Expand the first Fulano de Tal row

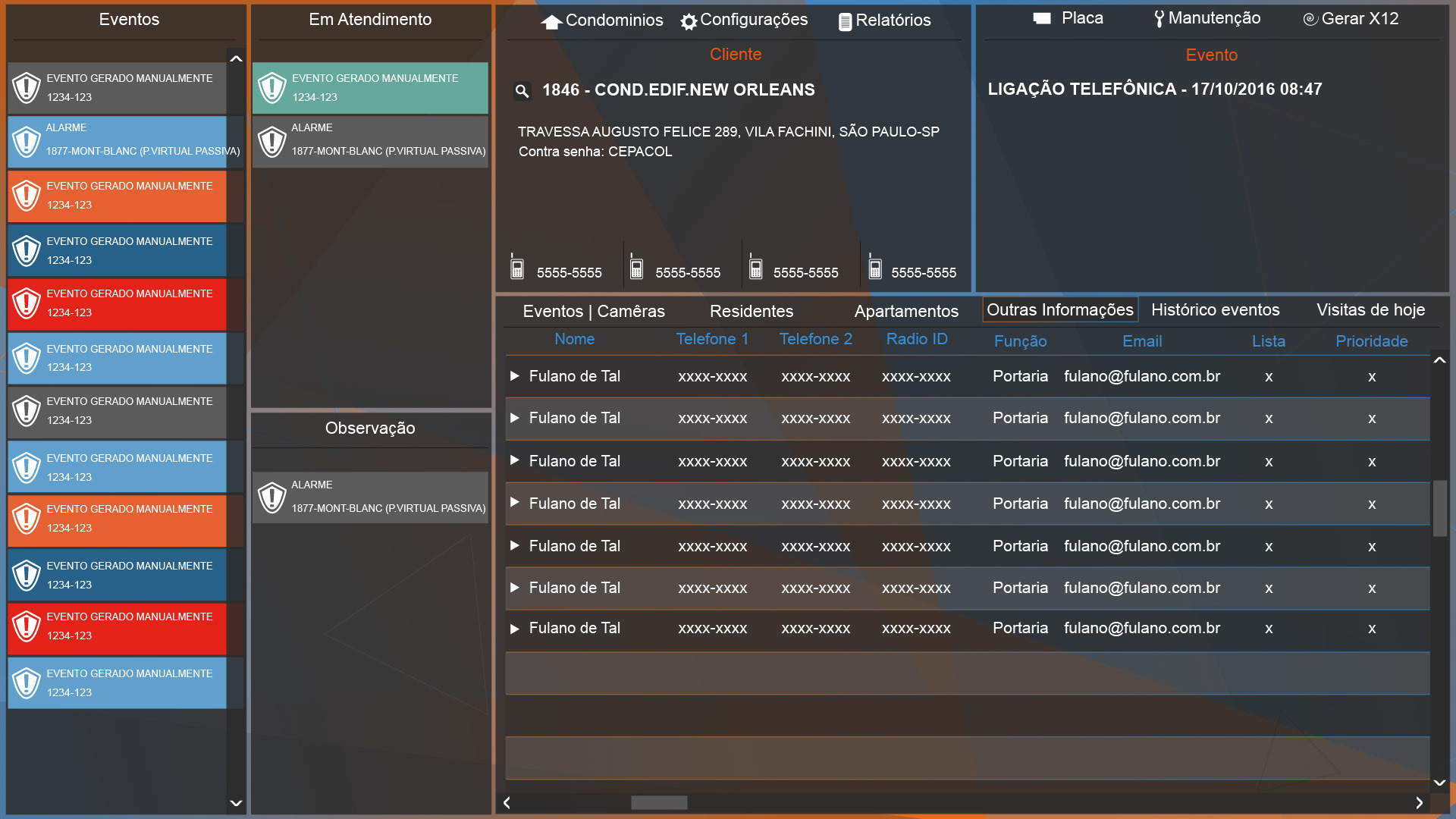pyautogui.click(x=515, y=376)
